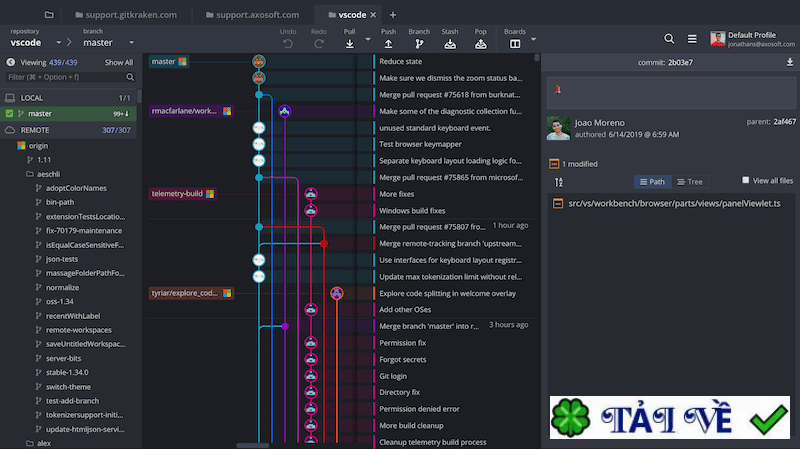Click the Stash changes icon
The width and height of the screenshot is (800, 449).
pyautogui.click(x=450, y=43)
